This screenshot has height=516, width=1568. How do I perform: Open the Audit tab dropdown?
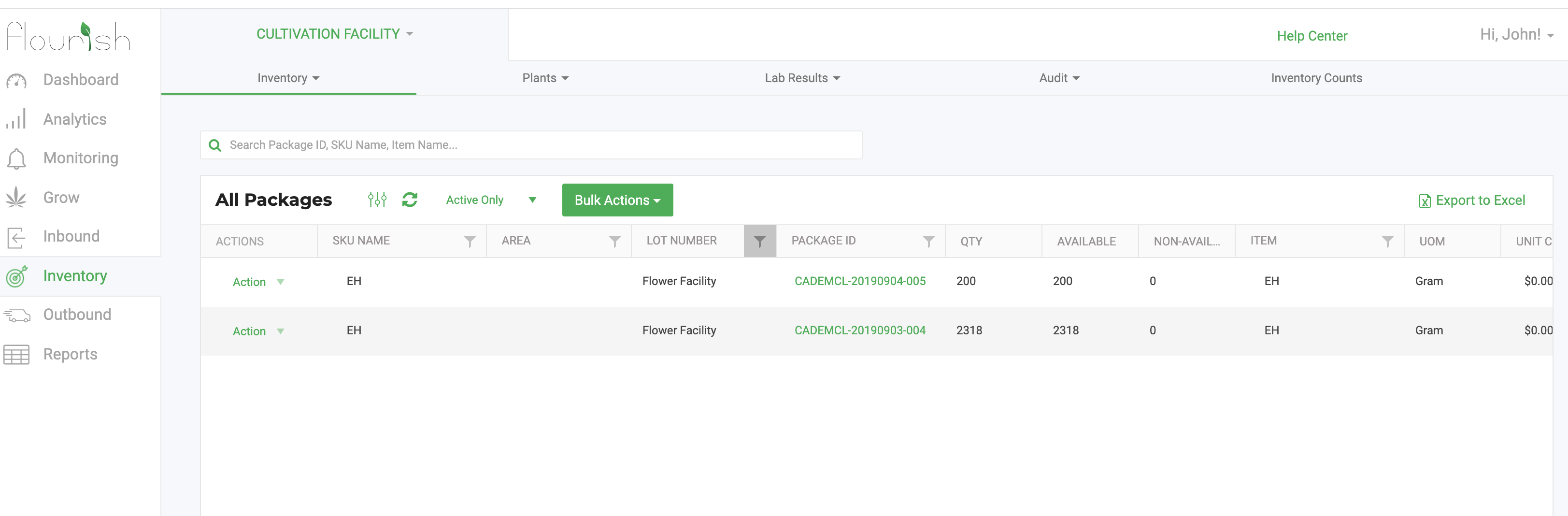(1059, 78)
